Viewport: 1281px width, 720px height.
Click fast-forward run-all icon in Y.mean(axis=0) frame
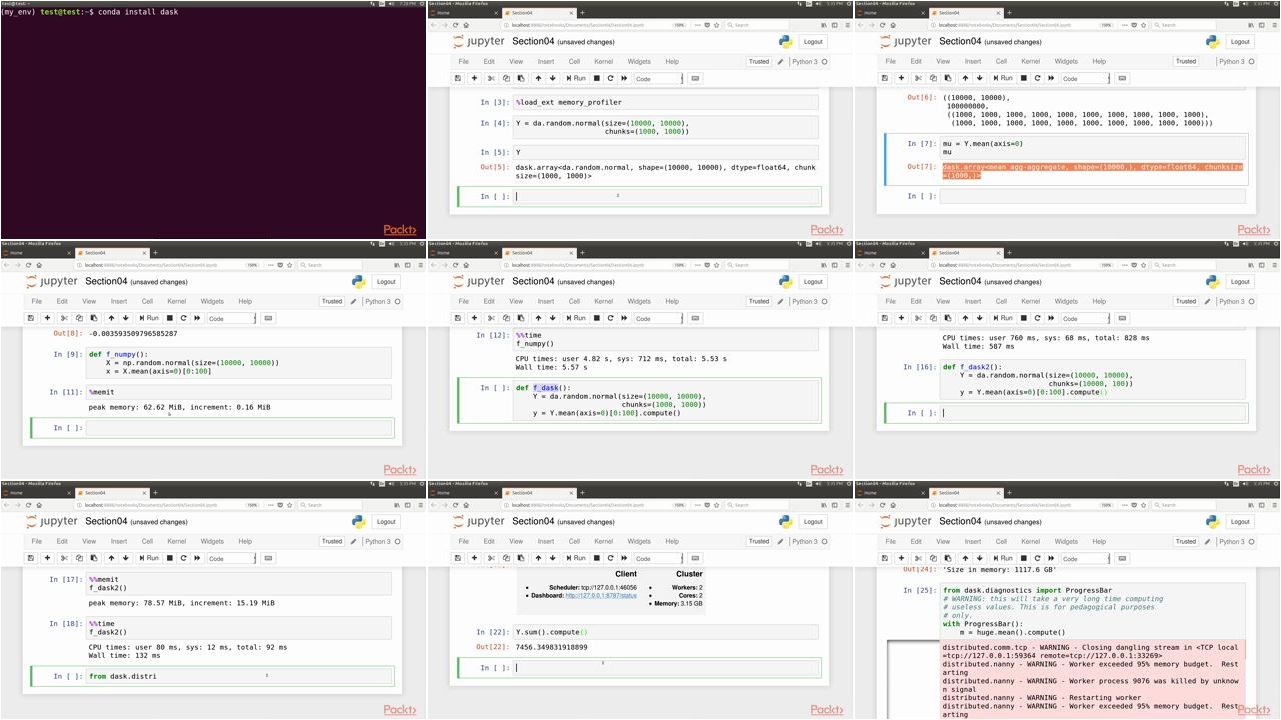[1051, 78]
